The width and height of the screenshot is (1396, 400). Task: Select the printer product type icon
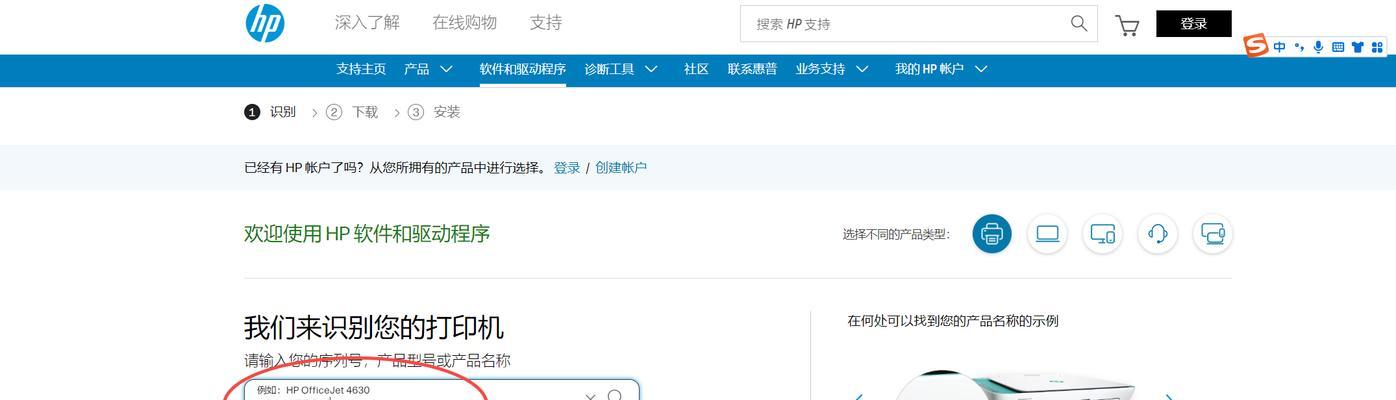tap(992, 234)
